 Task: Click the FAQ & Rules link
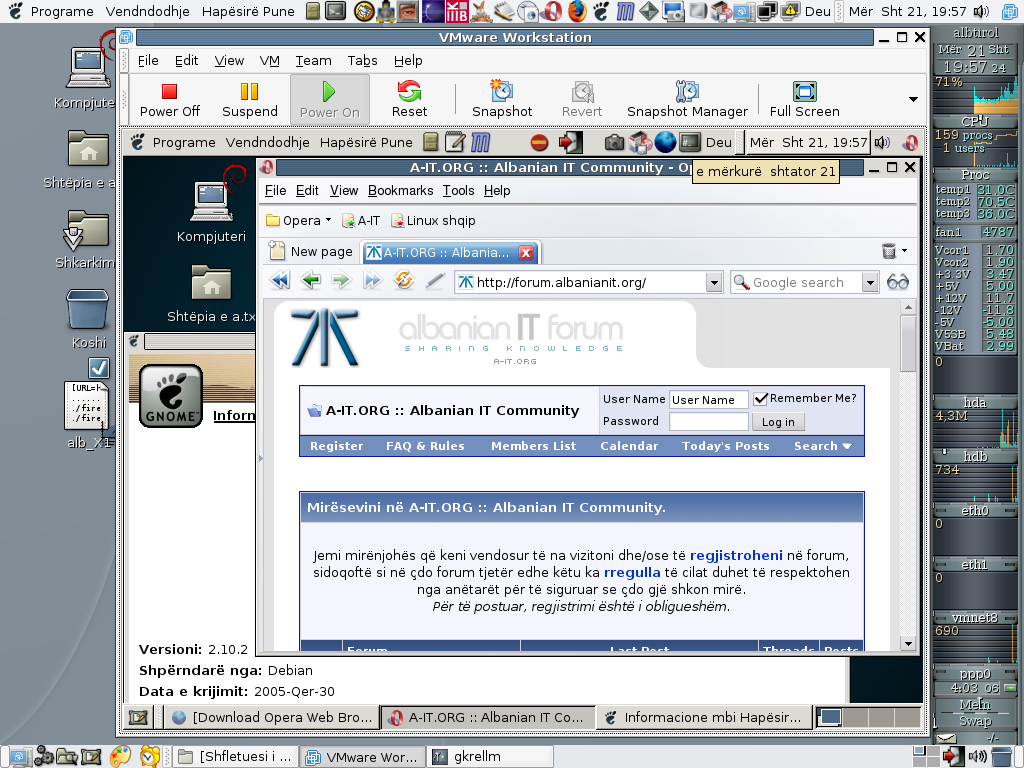coord(425,446)
